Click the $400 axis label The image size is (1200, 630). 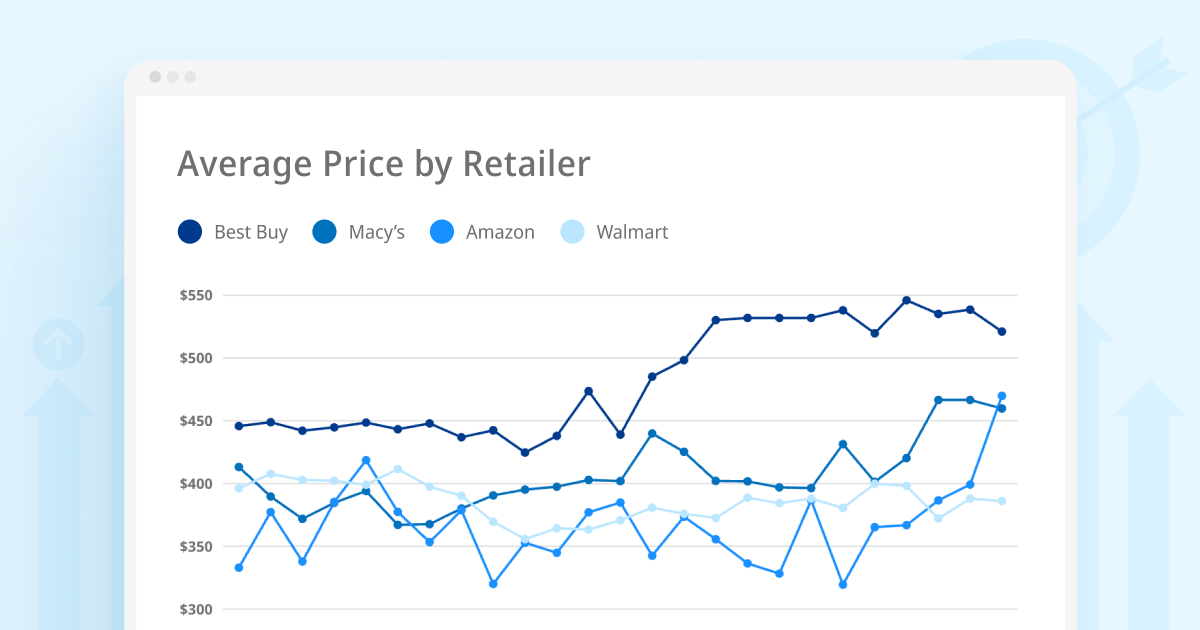pos(195,484)
